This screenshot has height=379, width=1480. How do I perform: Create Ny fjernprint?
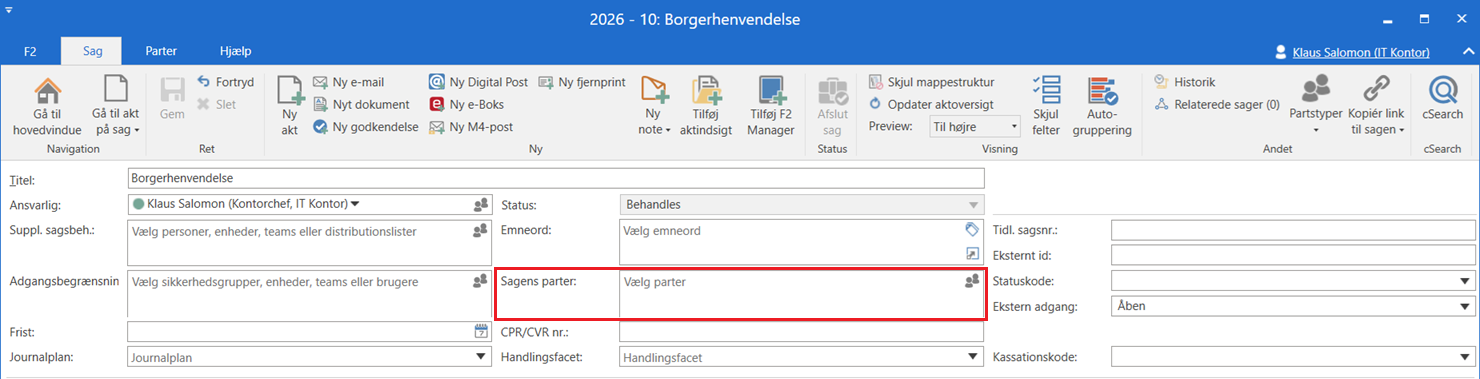581,82
